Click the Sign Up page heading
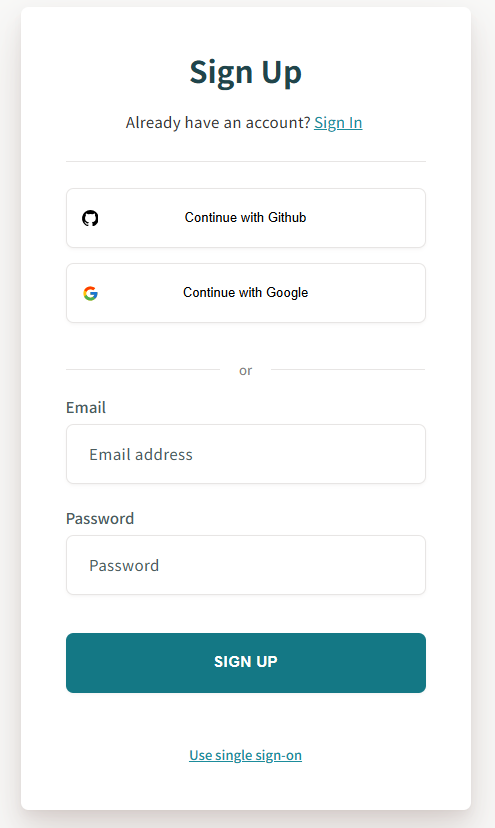Viewport: 495px width, 828px height. click(x=246, y=72)
